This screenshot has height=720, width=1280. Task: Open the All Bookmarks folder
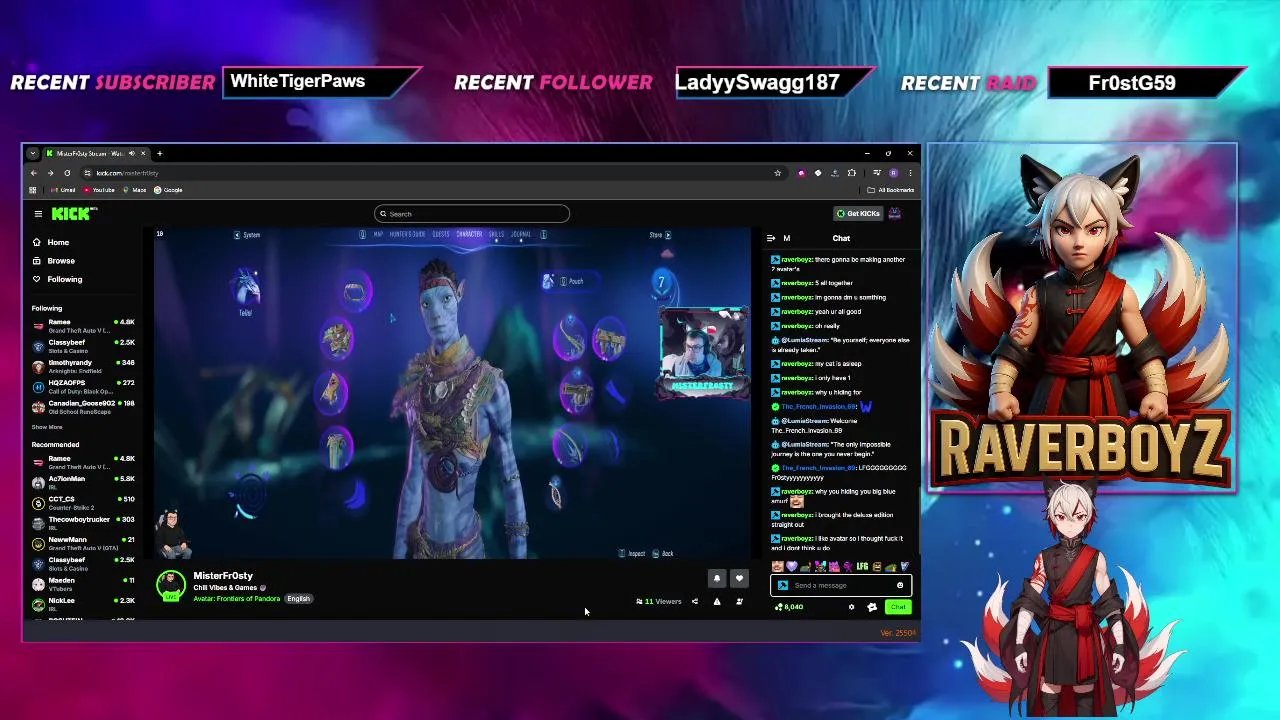[892, 190]
